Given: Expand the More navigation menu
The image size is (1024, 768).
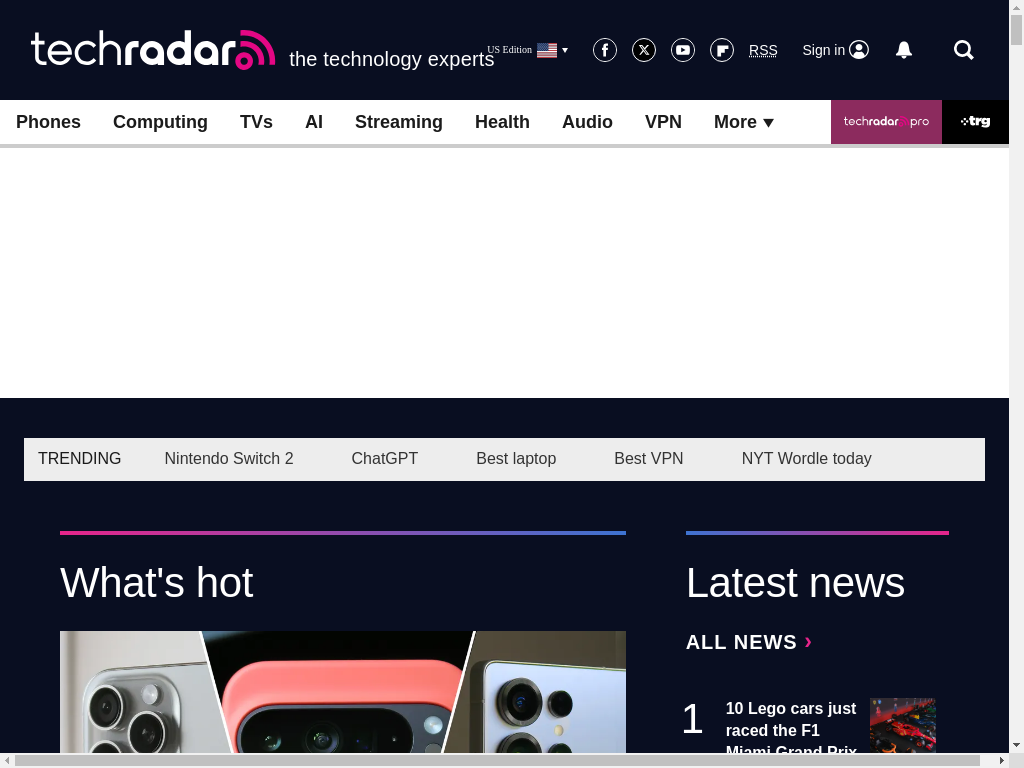Looking at the screenshot, I should [x=744, y=122].
